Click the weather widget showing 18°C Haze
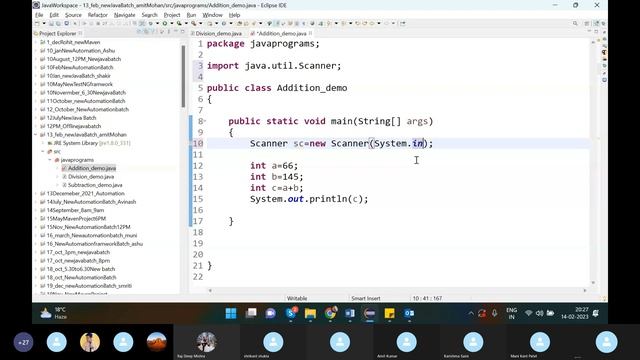Viewport: 640px width, 360px height. 54,313
